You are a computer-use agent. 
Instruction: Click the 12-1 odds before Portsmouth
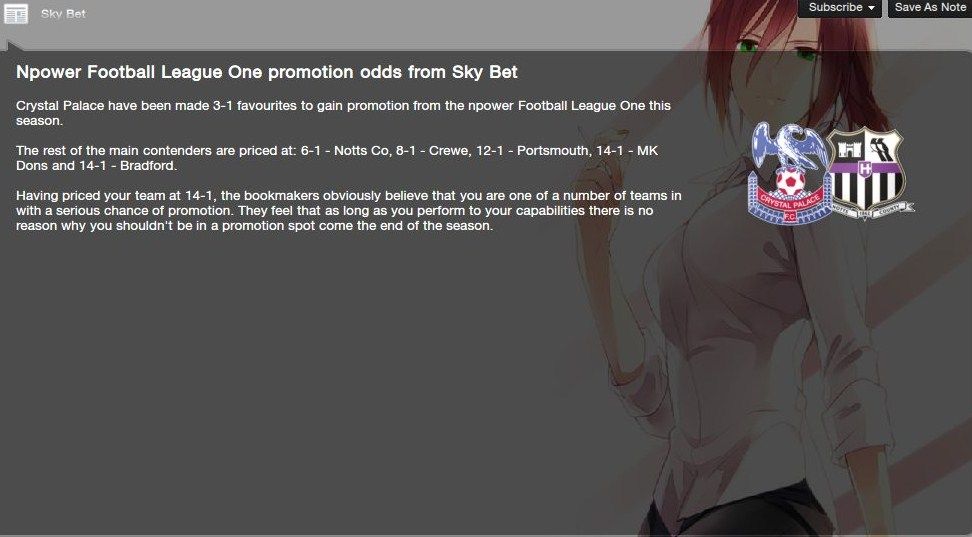[490, 151]
